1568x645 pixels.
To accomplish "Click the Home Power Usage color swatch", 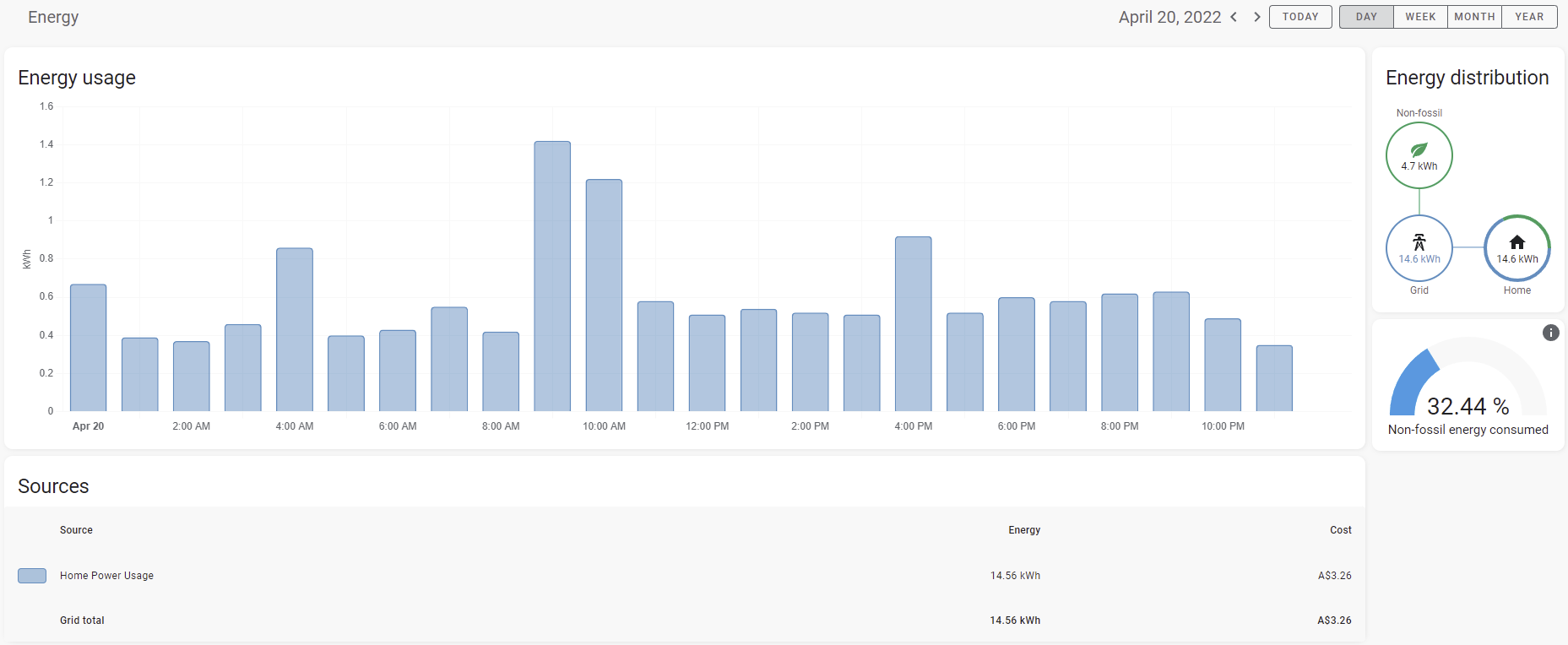I will 32,576.
